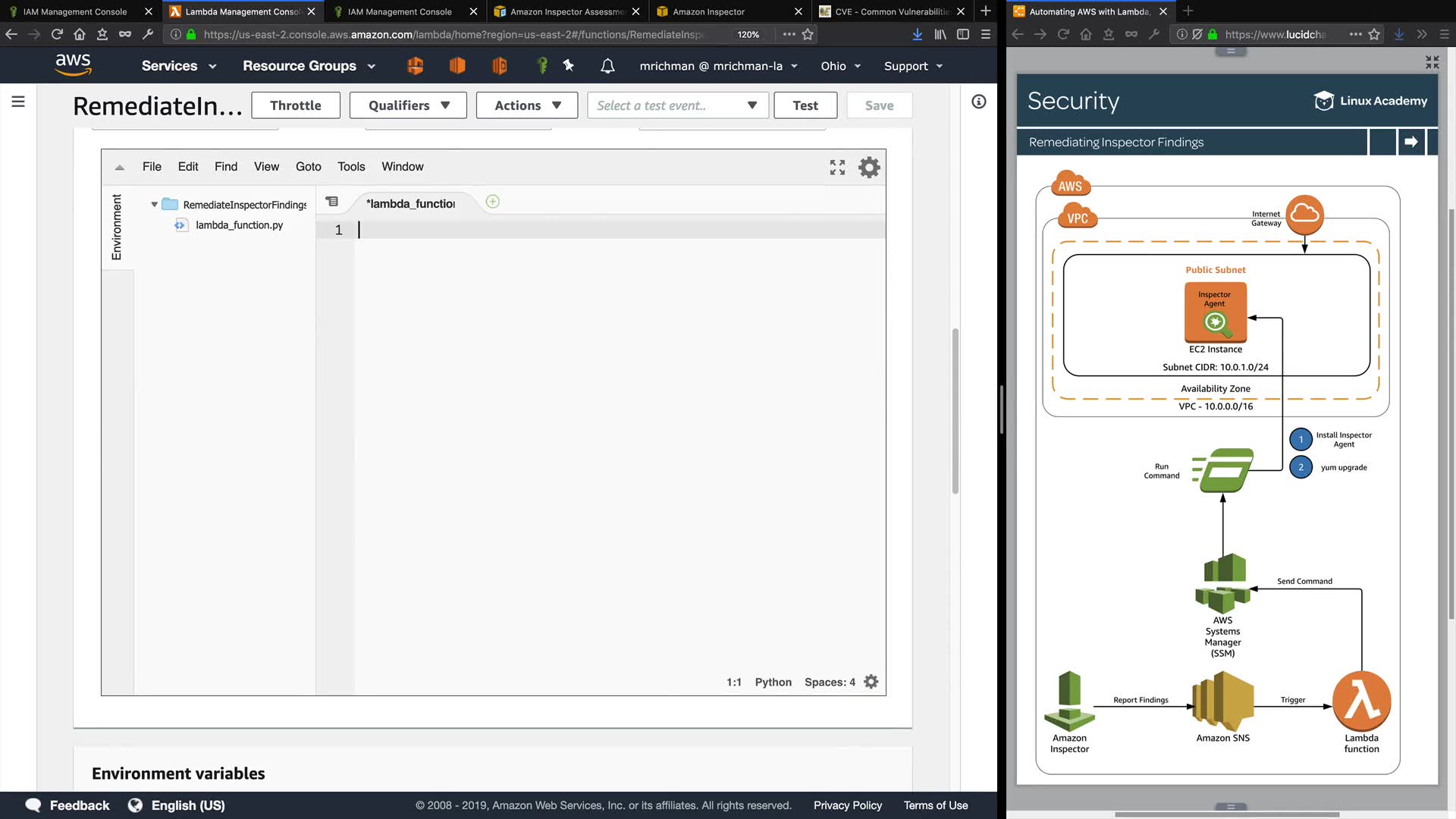Open the Find menu in the editor

226,167
